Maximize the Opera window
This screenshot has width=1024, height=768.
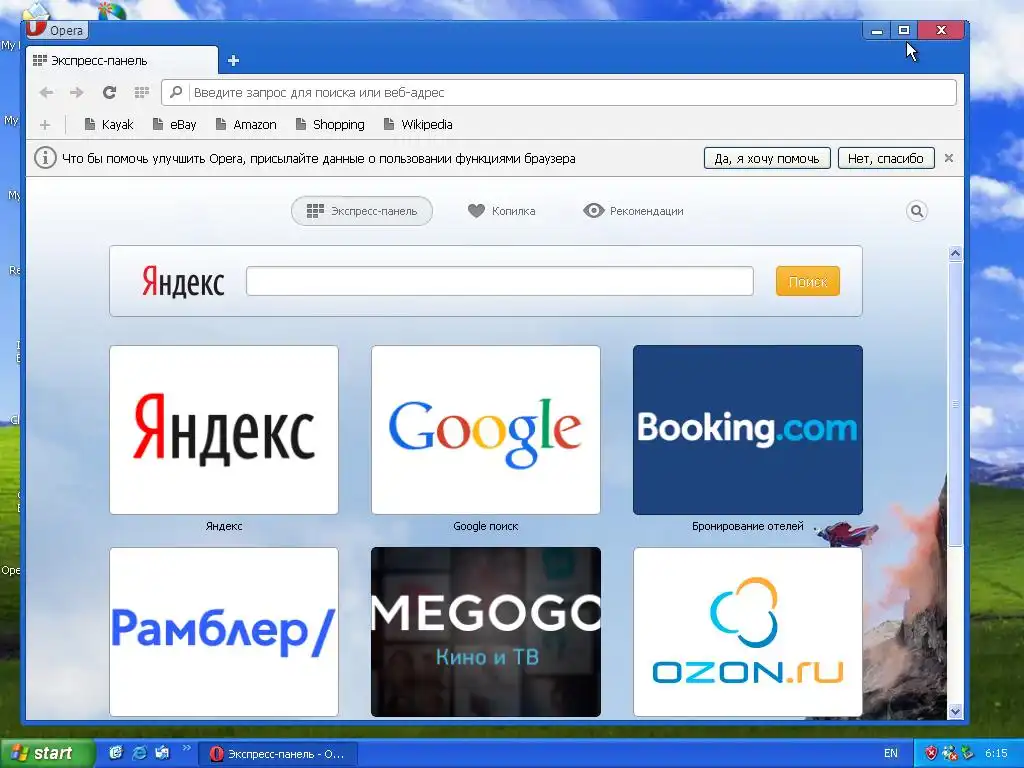coord(904,30)
